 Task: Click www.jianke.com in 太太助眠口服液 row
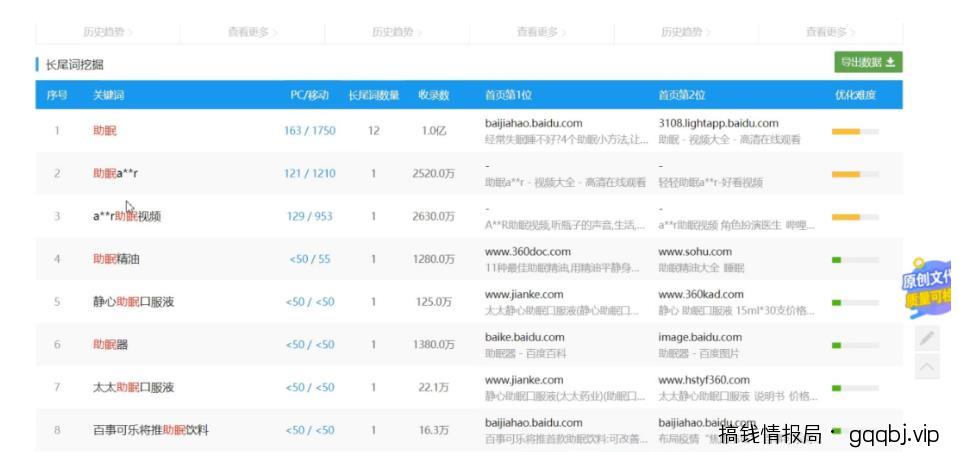[524, 380]
